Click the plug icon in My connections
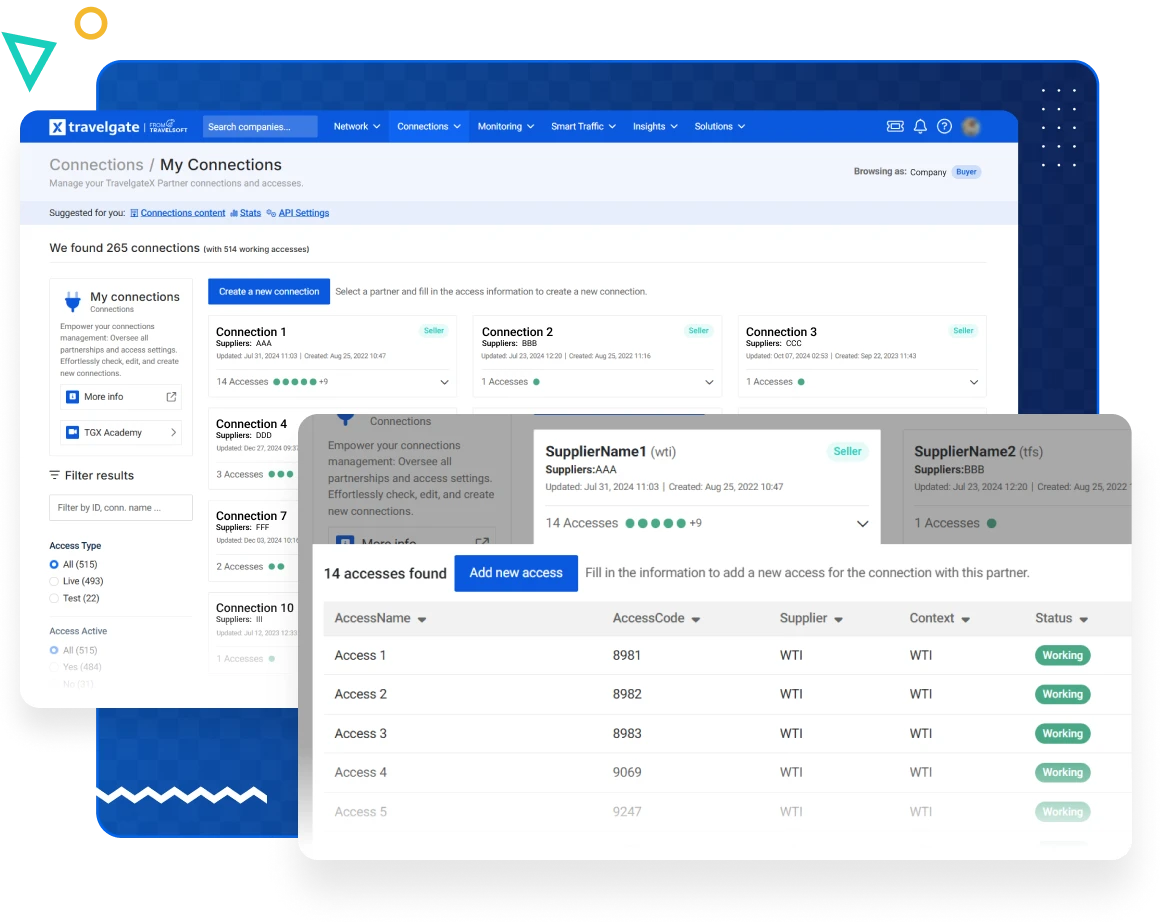 pos(72,302)
